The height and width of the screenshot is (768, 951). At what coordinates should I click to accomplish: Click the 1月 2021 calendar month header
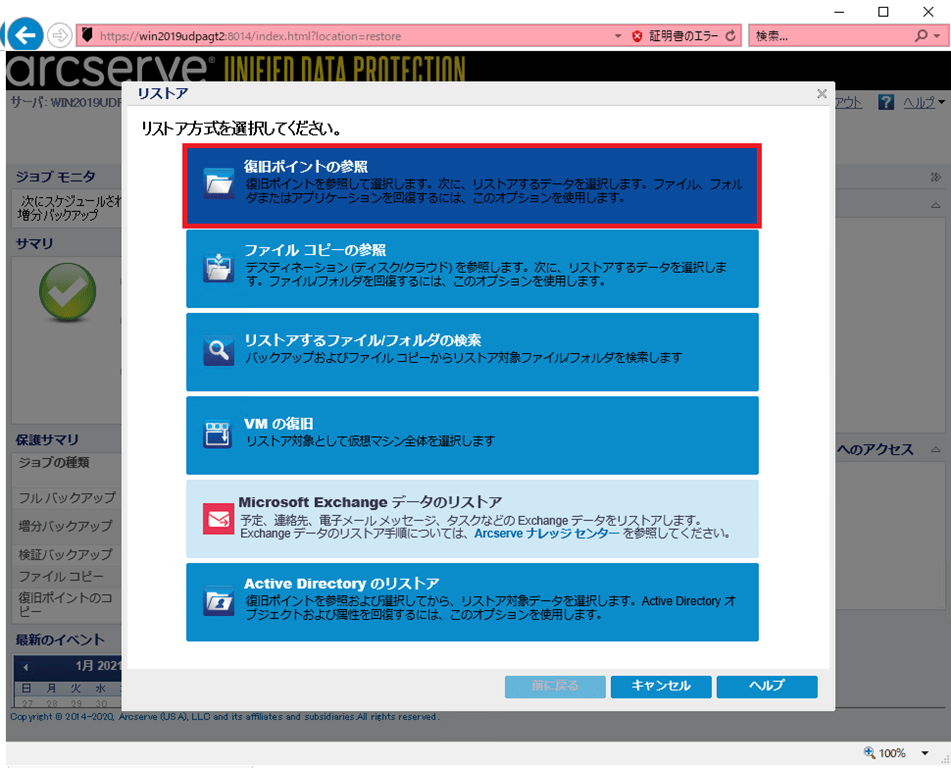(x=97, y=665)
